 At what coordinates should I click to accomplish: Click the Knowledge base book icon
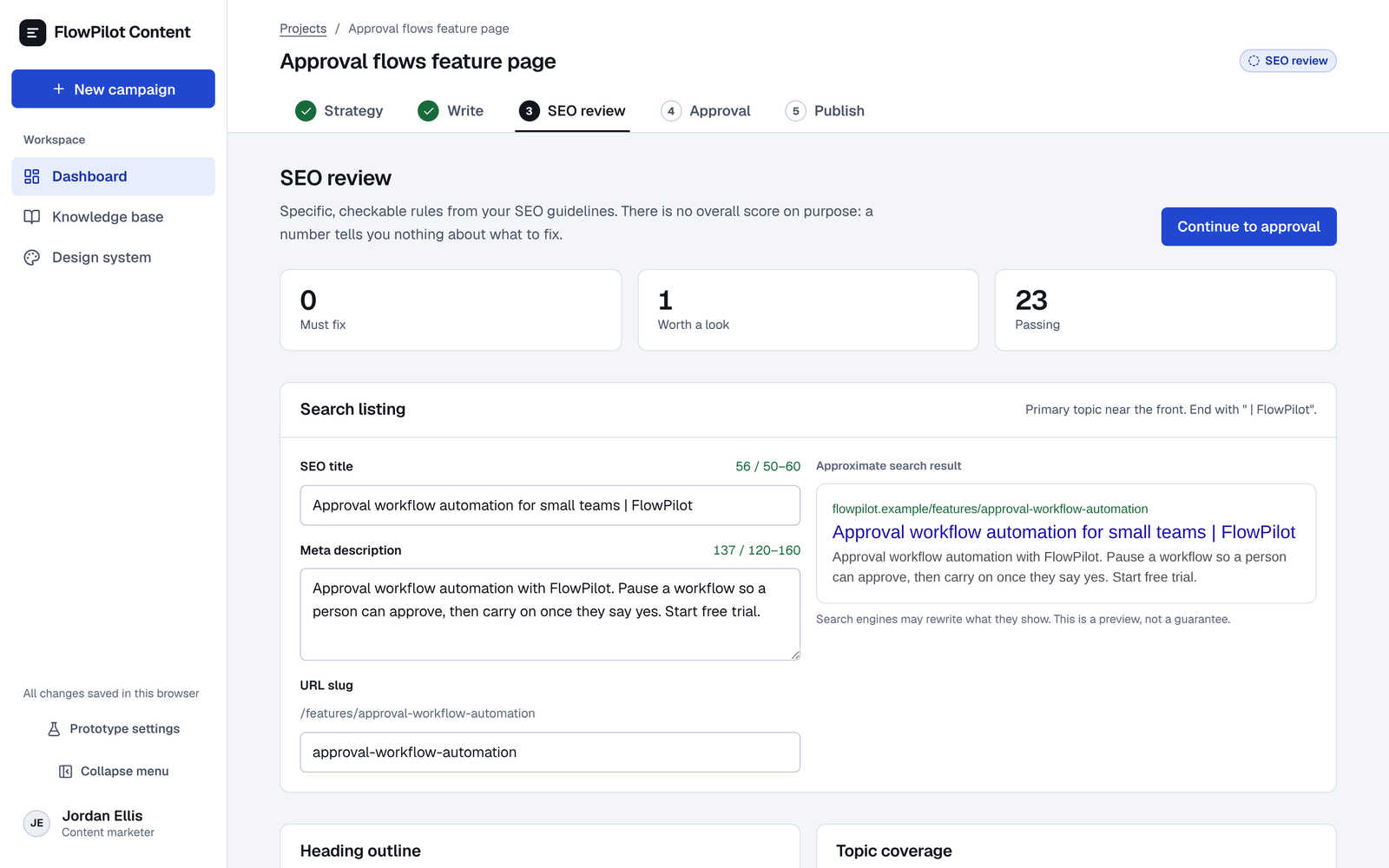pos(32,217)
